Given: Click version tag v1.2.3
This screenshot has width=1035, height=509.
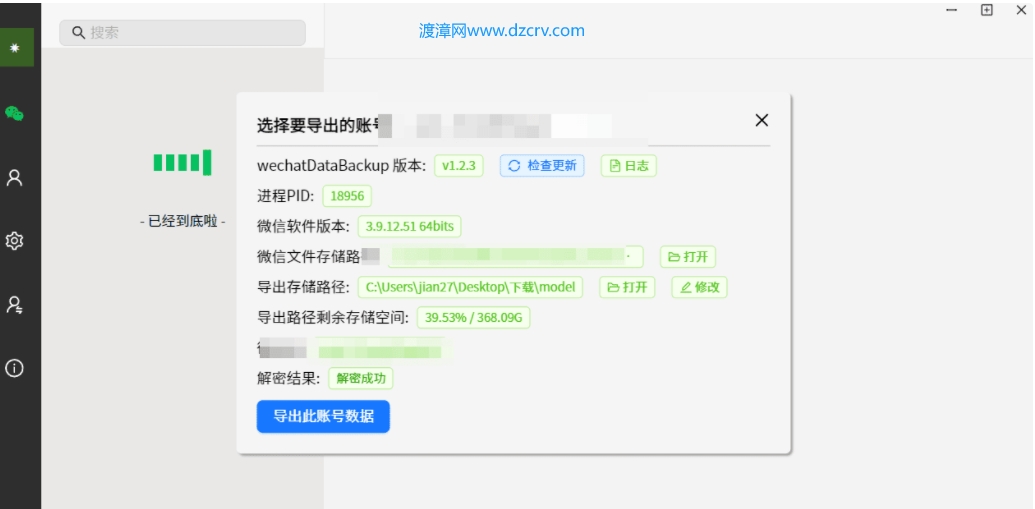Looking at the screenshot, I should click(x=459, y=166).
